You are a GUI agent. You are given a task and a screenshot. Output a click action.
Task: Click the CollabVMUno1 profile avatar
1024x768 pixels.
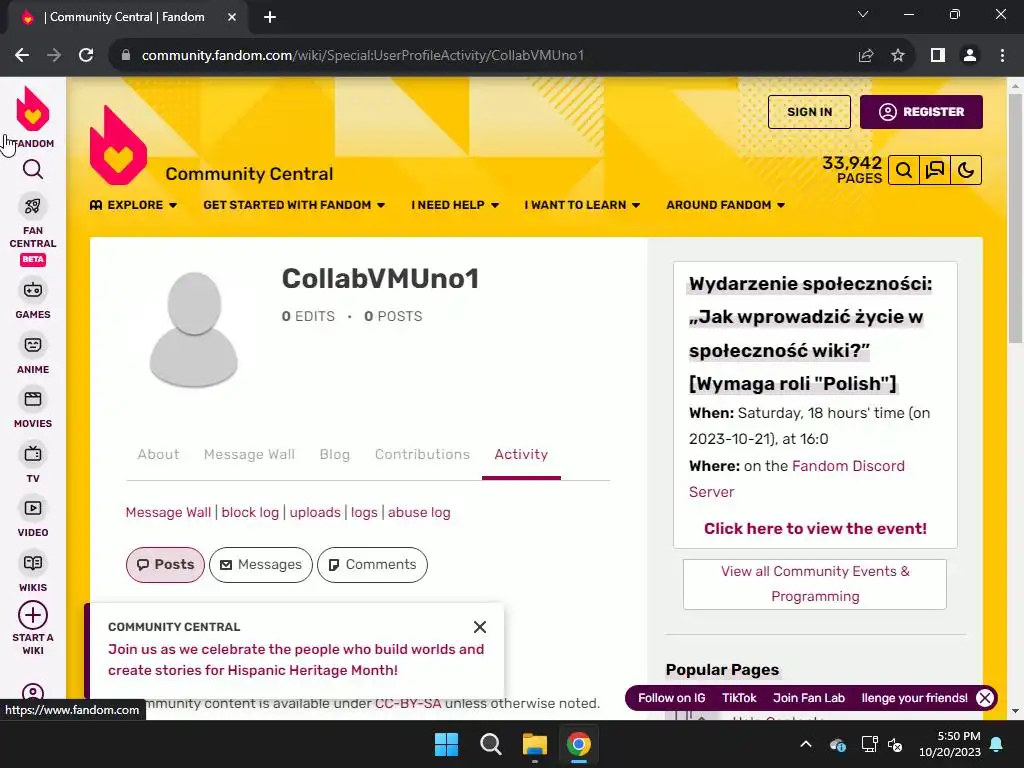pyautogui.click(x=193, y=329)
